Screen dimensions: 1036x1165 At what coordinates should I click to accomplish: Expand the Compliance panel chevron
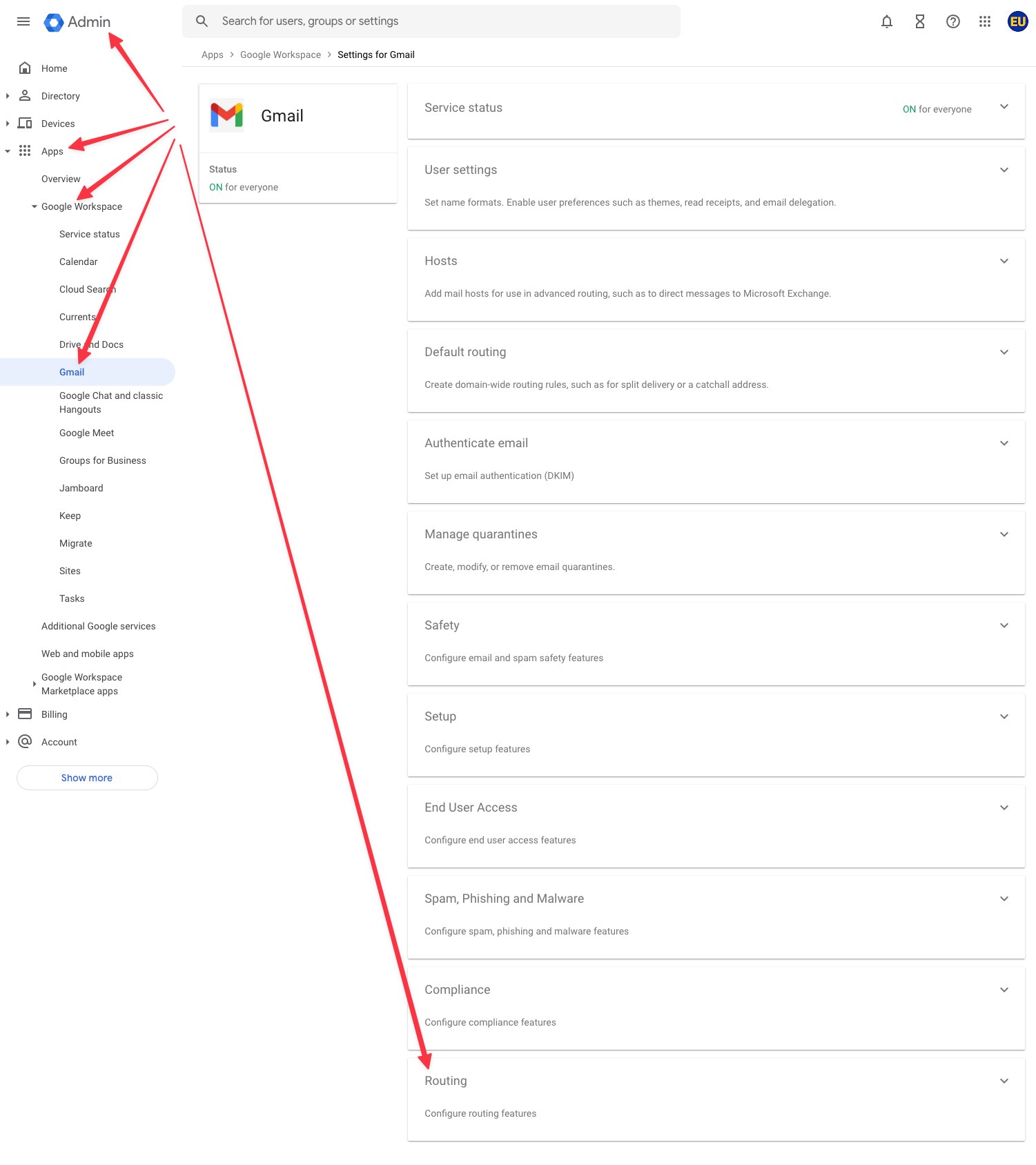[1004, 990]
